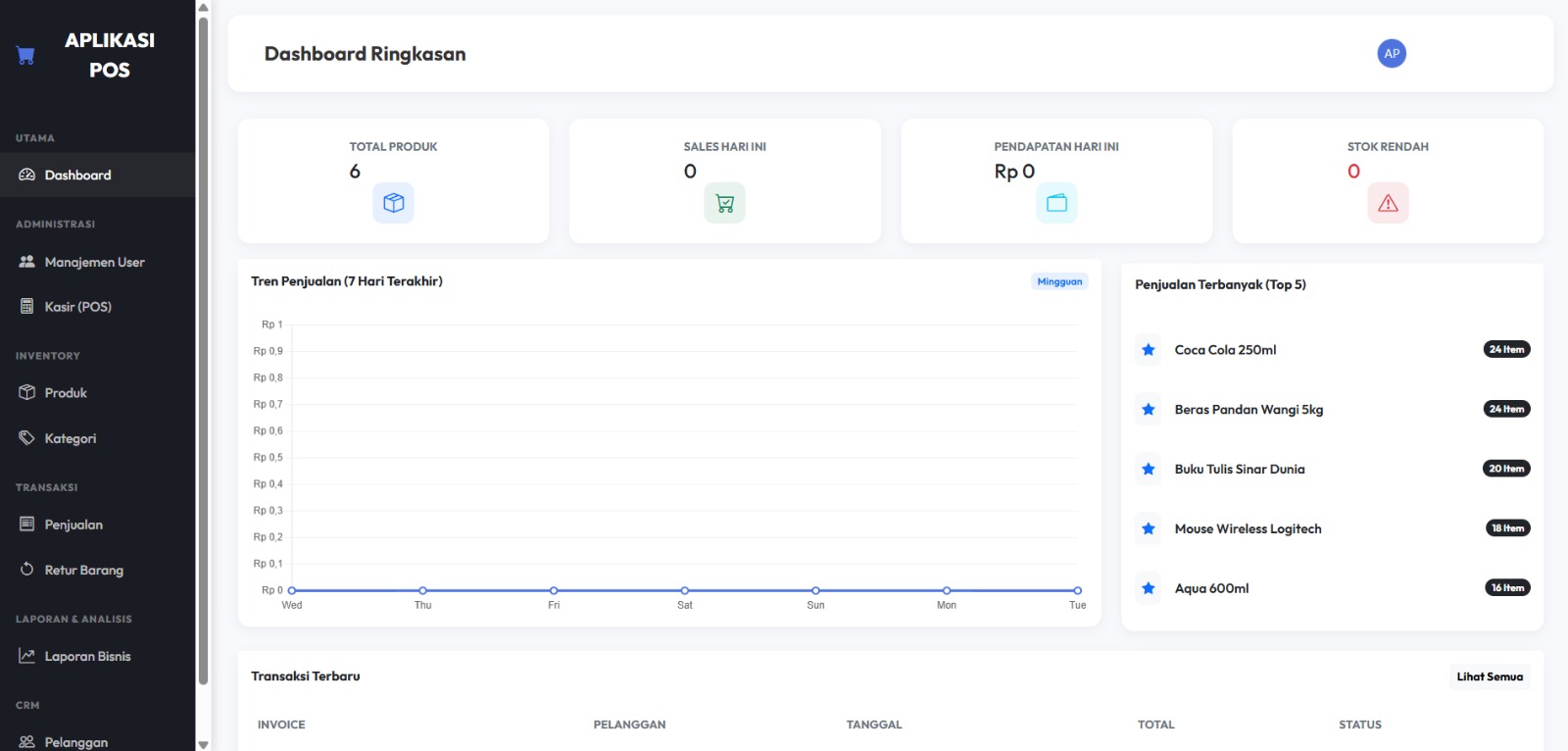This screenshot has width=1568, height=751.
Task: Click the AP user avatar
Action: click(x=1392, y=54)
